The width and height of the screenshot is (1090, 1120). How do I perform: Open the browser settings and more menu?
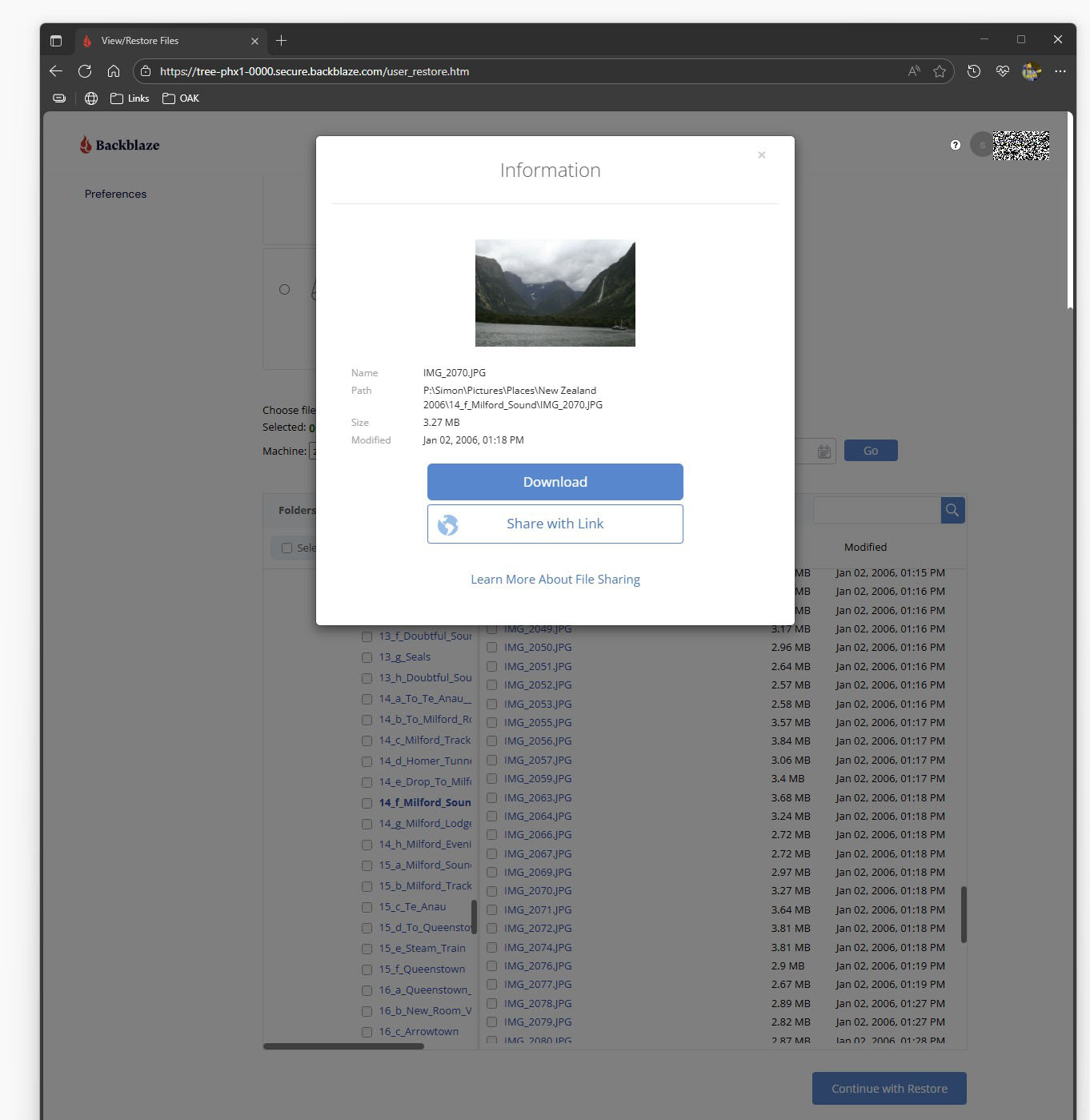pyautogui.click(x=1060, y=71)
